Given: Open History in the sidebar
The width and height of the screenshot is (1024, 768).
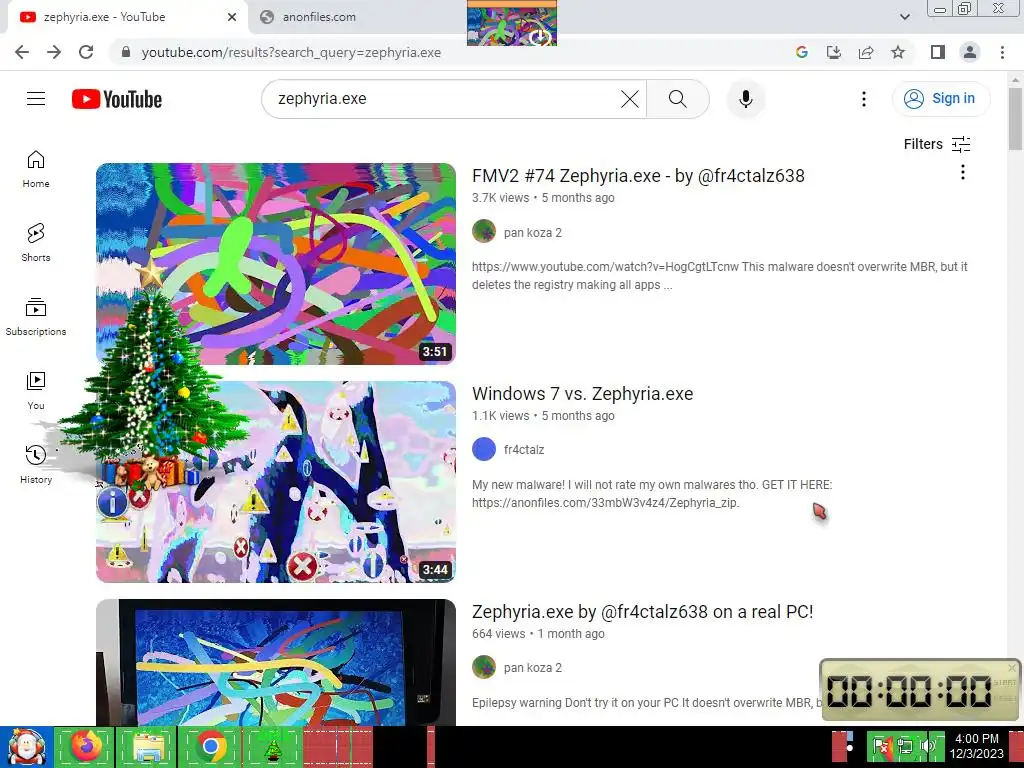Looking at the screenshot, I should (x=36, y=464).
